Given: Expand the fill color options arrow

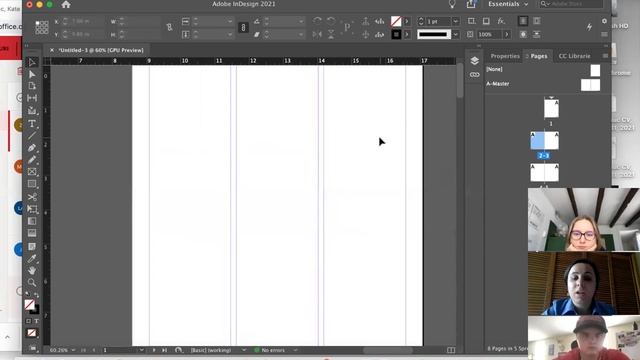Looking at the screenshot, I should [x=407, y=21].
